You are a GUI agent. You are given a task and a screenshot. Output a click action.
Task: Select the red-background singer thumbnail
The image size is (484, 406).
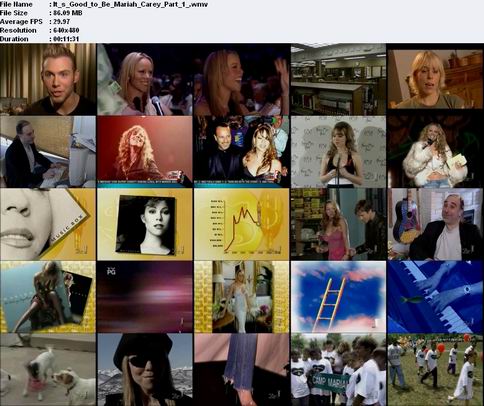[x=145, y=152]
